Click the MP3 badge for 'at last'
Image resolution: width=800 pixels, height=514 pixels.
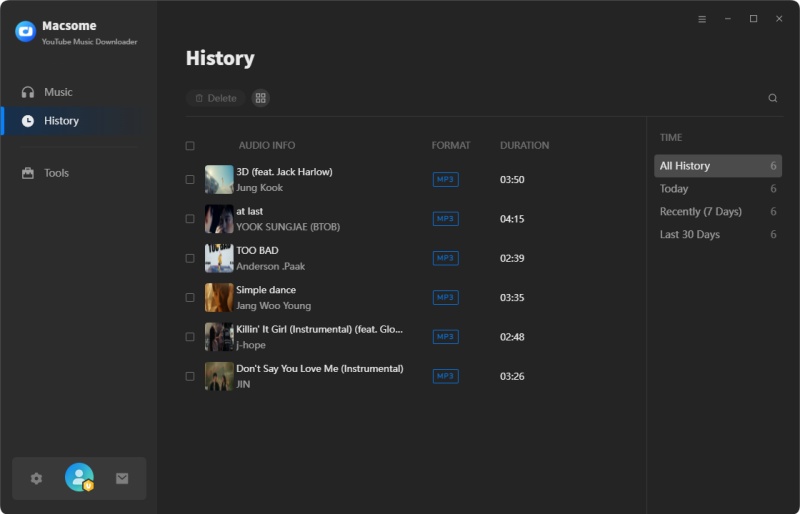click(445, 219)
